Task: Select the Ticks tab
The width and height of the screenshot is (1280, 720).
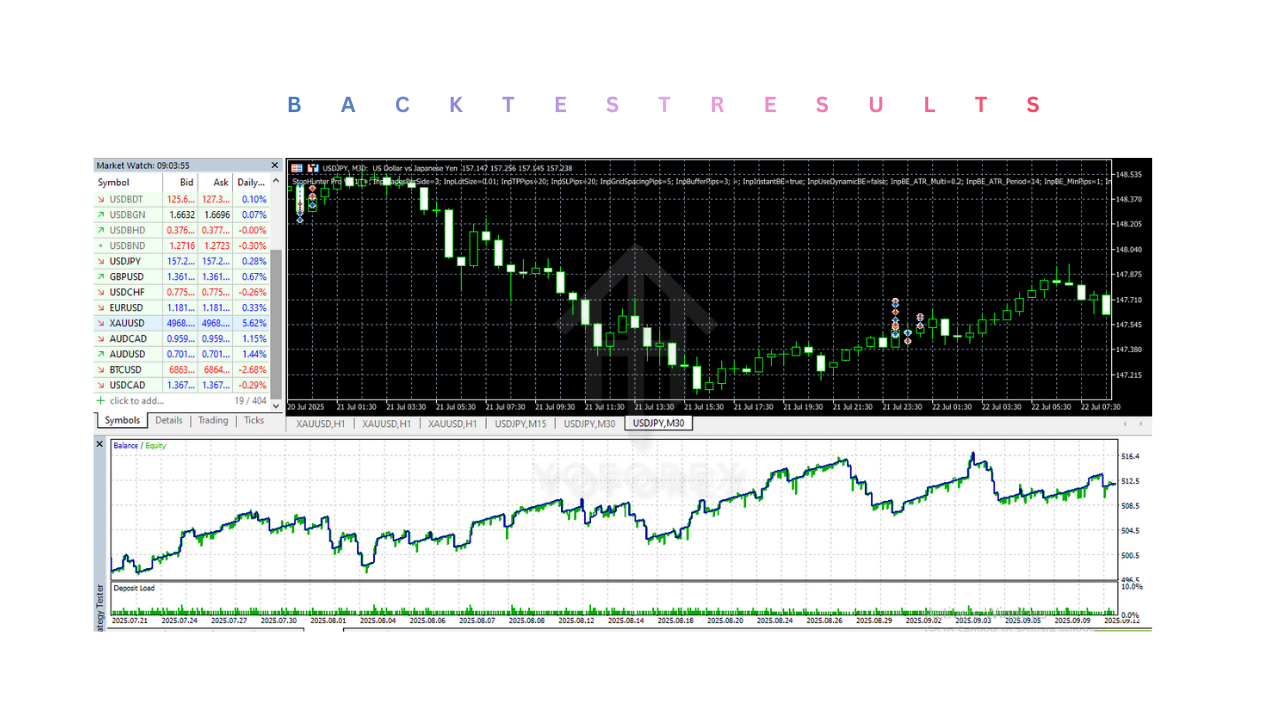Action: pyautogui.click(x=254, y=421)
